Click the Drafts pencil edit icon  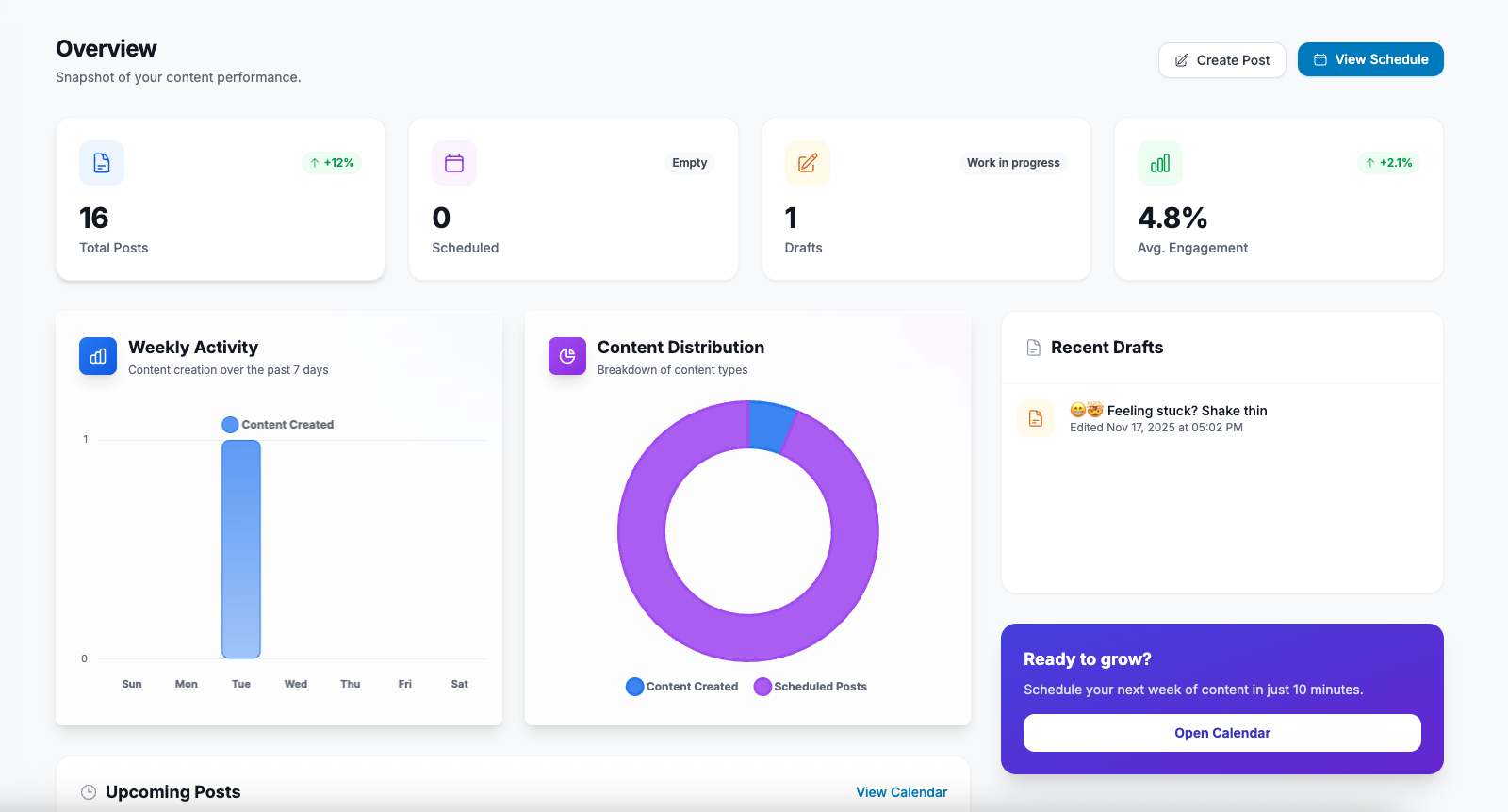(807, 163)
